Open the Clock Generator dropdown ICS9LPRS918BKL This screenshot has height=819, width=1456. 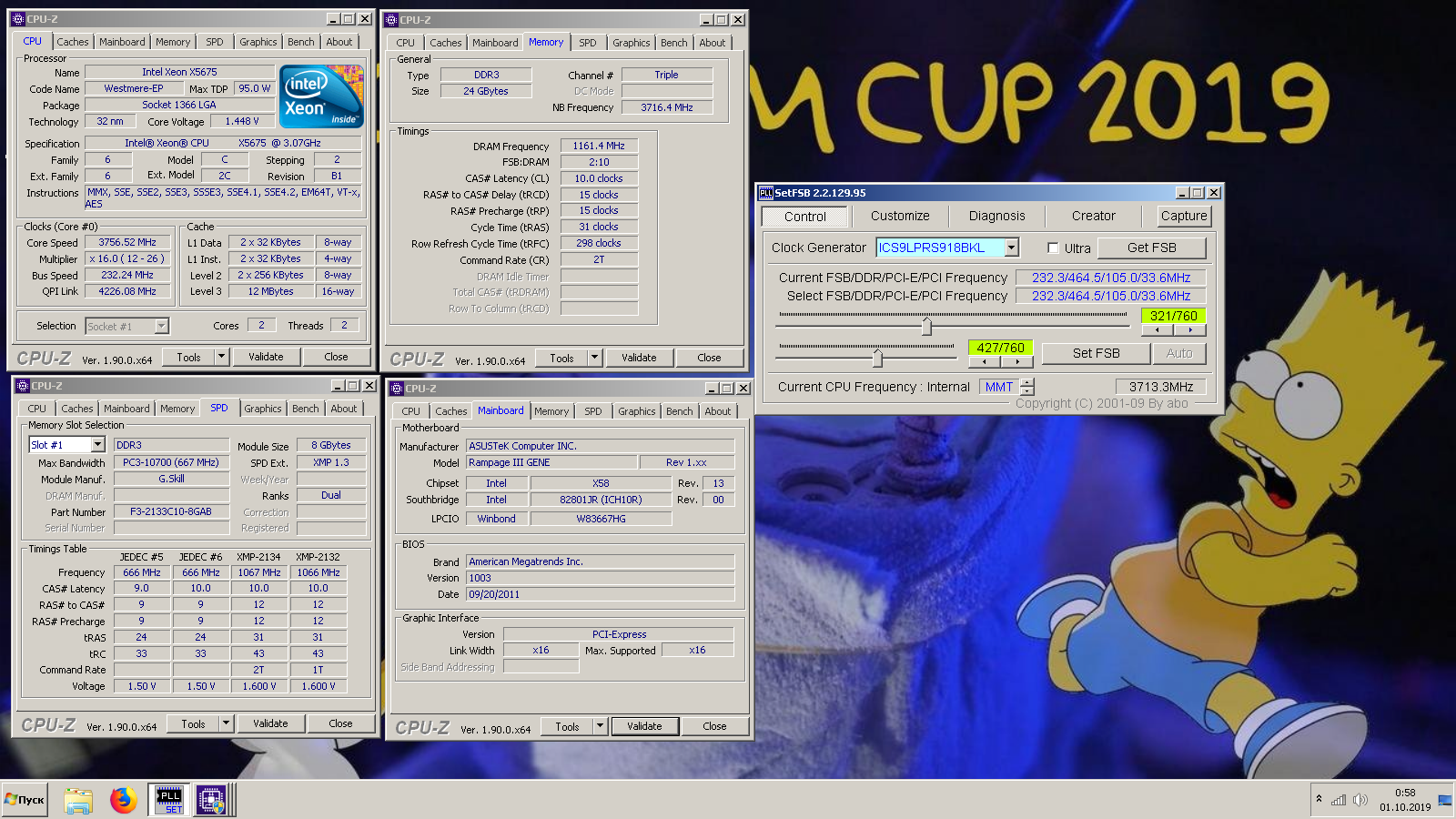[x=1011, y=248]
